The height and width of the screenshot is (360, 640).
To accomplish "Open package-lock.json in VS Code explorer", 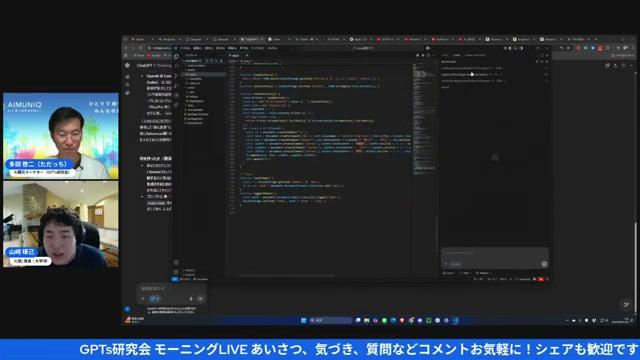I will pos(198,114).
